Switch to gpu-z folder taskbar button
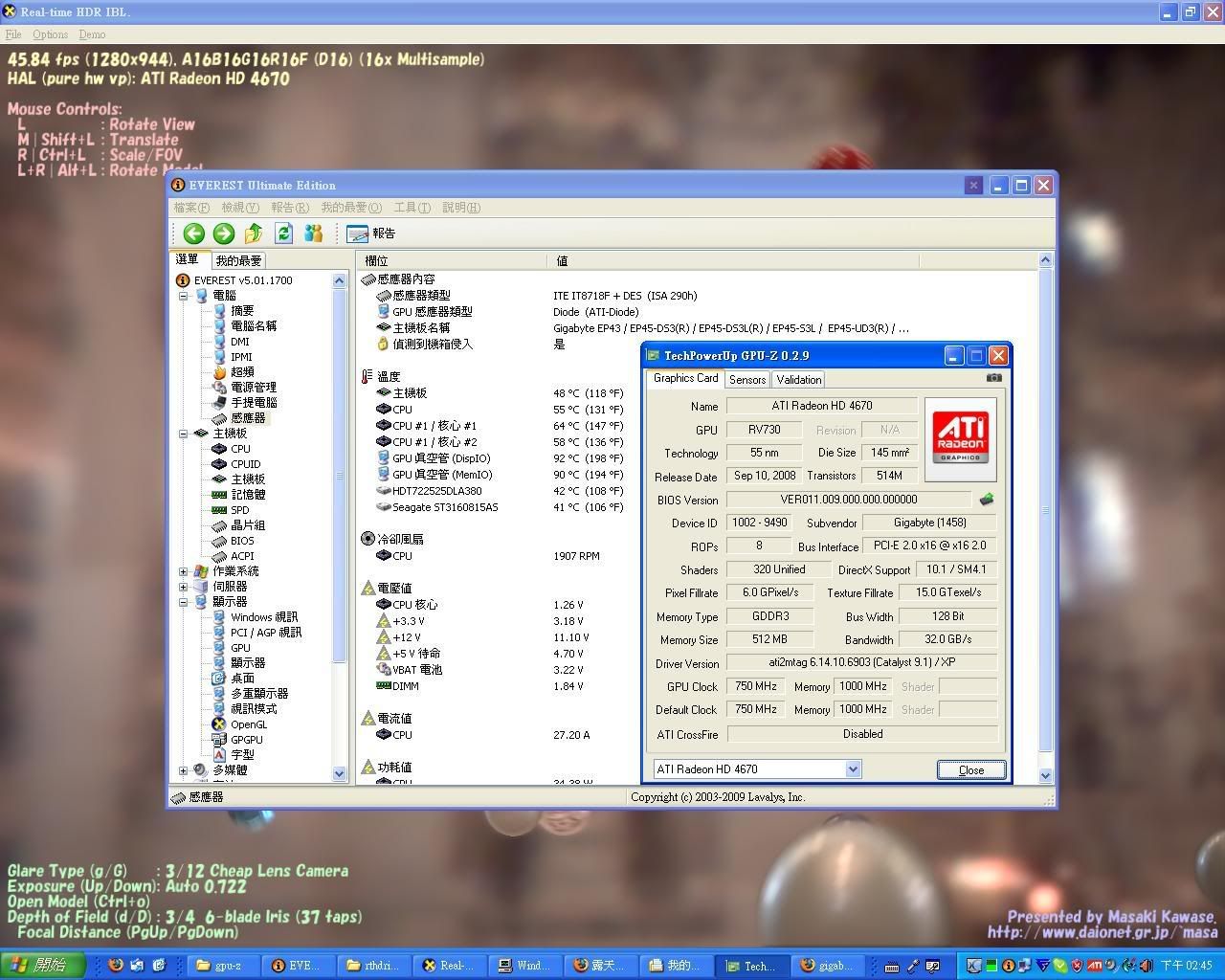This screenshot has width=1225, height=980. (223, 966)
